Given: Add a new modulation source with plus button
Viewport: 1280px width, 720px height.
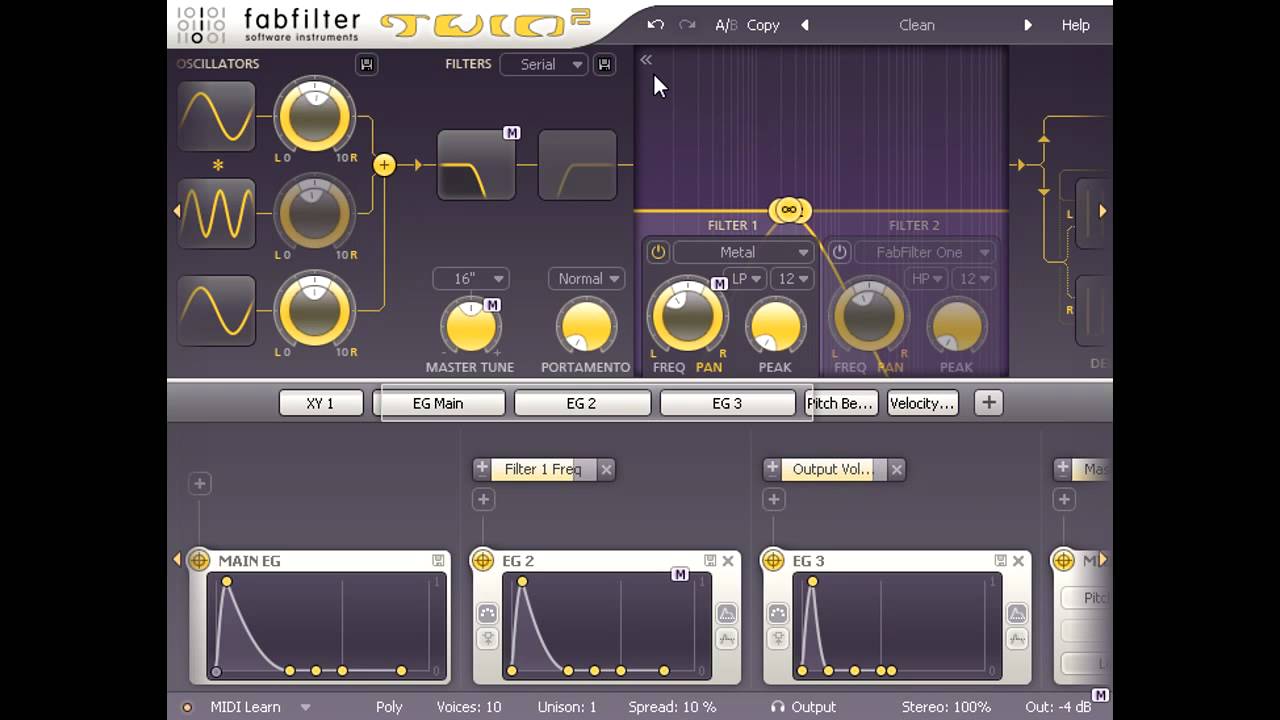Looking at the screenshot, I should (x=988, y=403).
